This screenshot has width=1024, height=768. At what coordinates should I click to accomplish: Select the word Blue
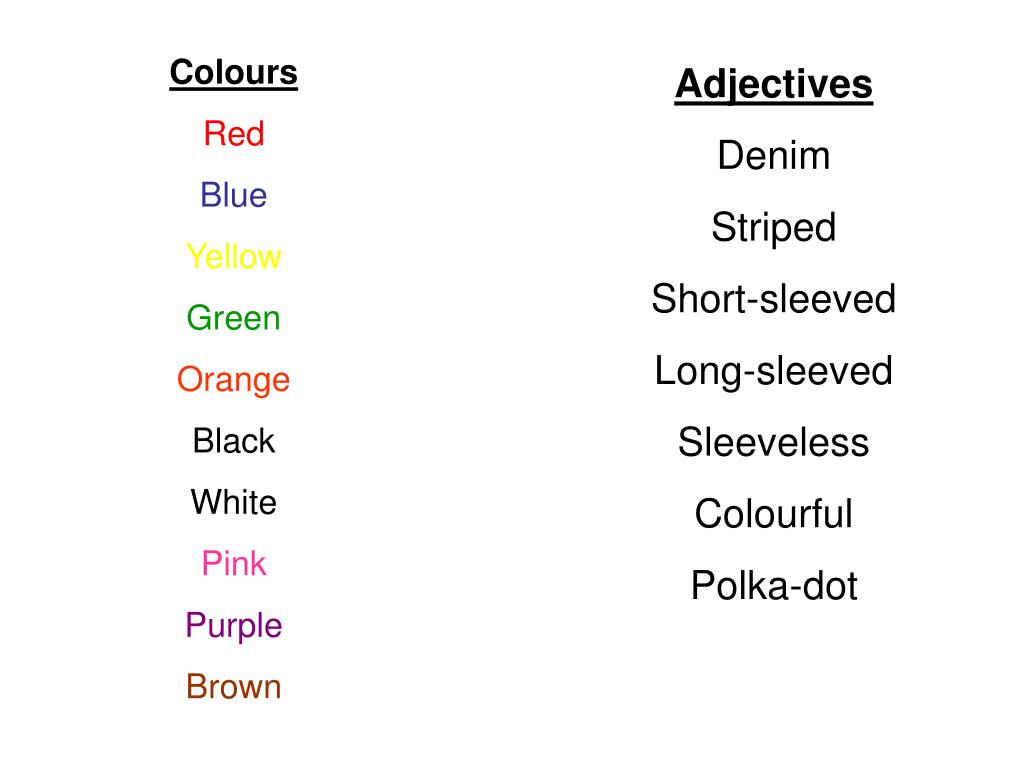(234, 195)
